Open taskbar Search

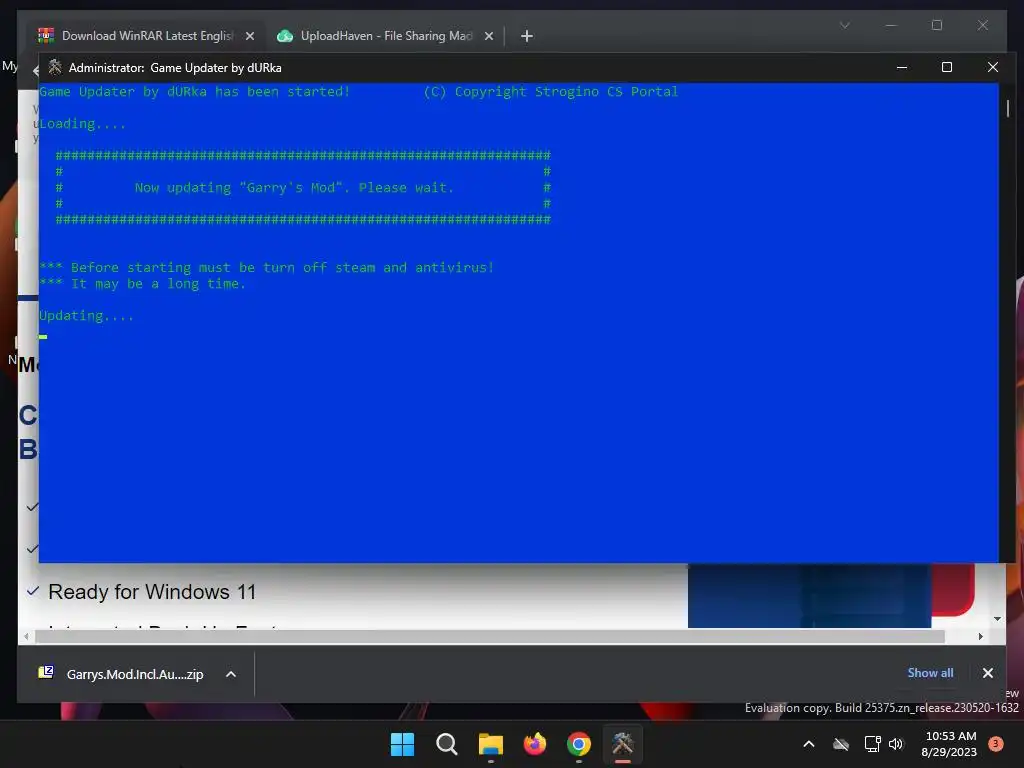[x=447, y=744]
